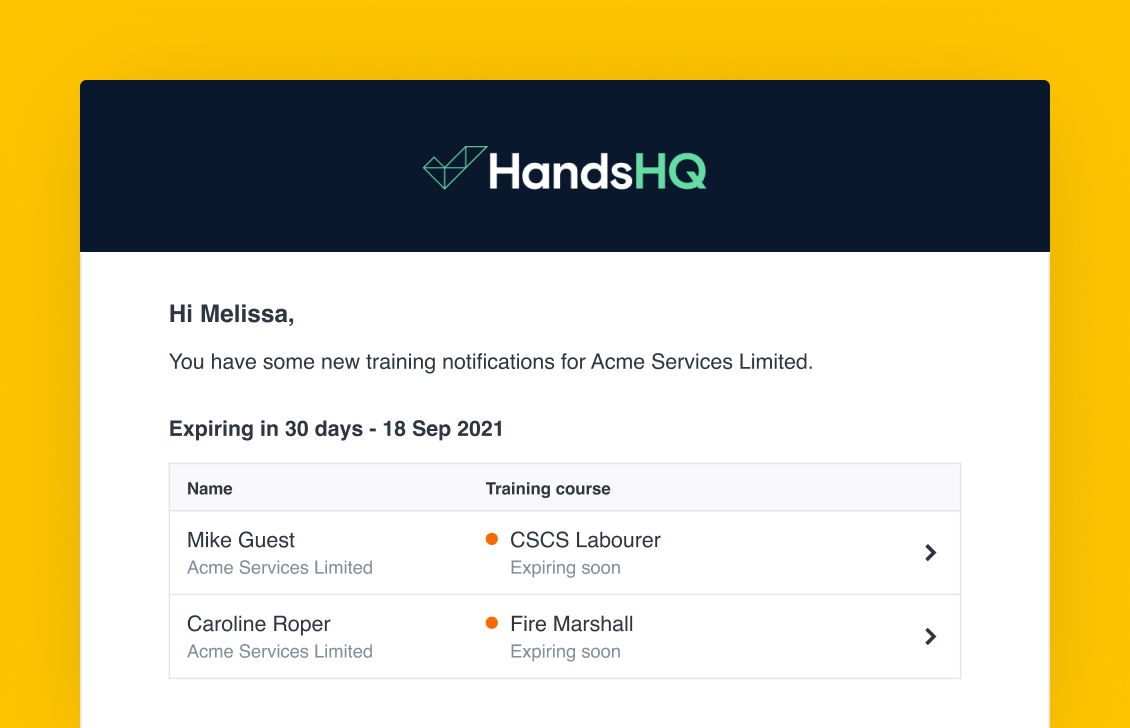Image resolution: width=1130 pixels, height=728 pixels.
Task: Click Expiring soon under Fire Marshall
Action: coord(565,652)
